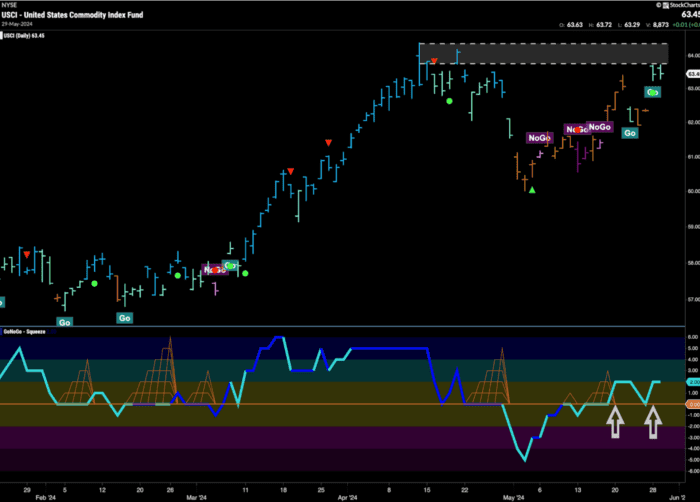Screen dimensions: 700x502
Task: Click the green up-triangle below early May bars
Action: click(532, 190)
